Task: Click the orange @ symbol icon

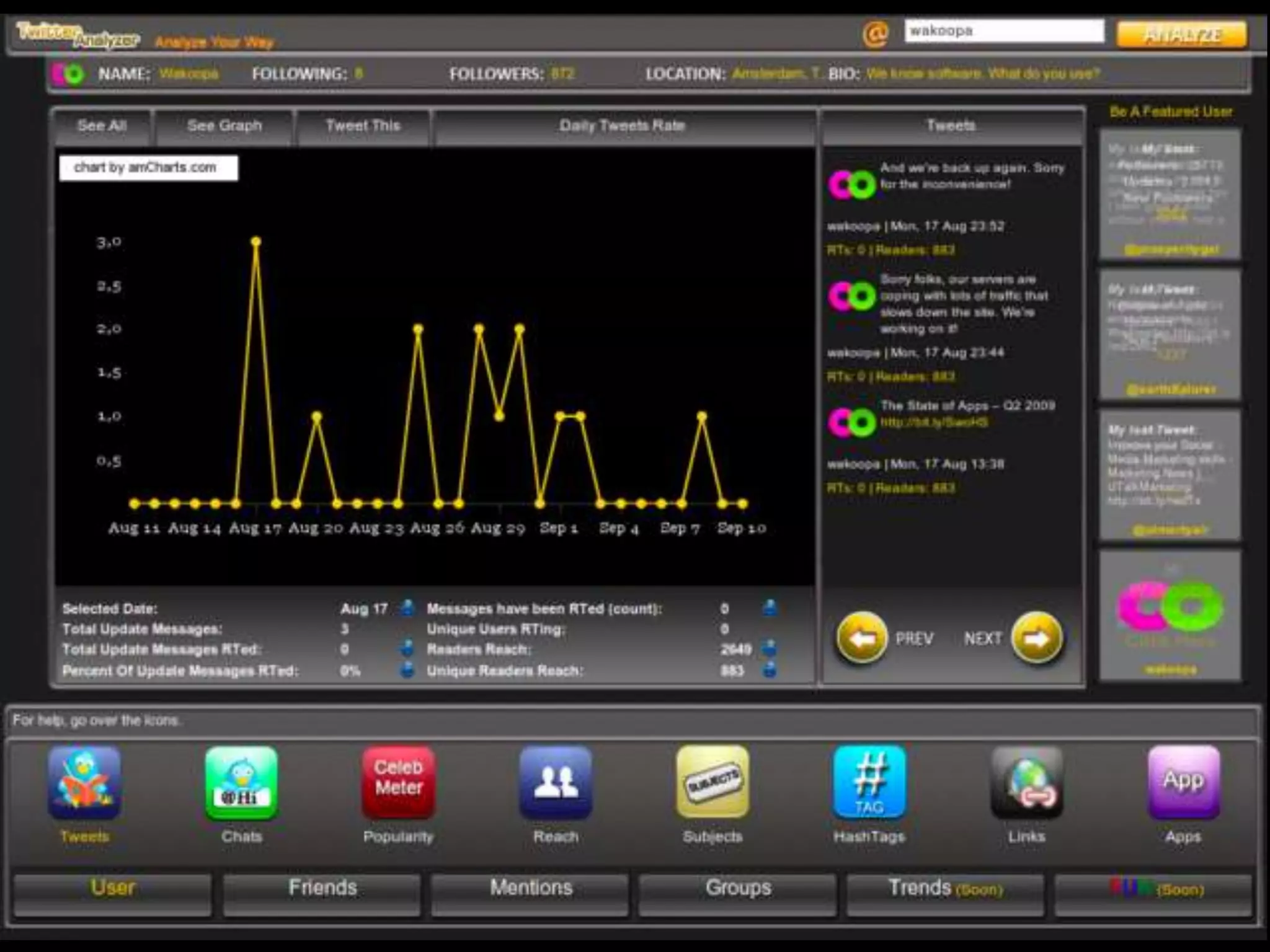Action: pyautogui.click(x=875, y=34)
